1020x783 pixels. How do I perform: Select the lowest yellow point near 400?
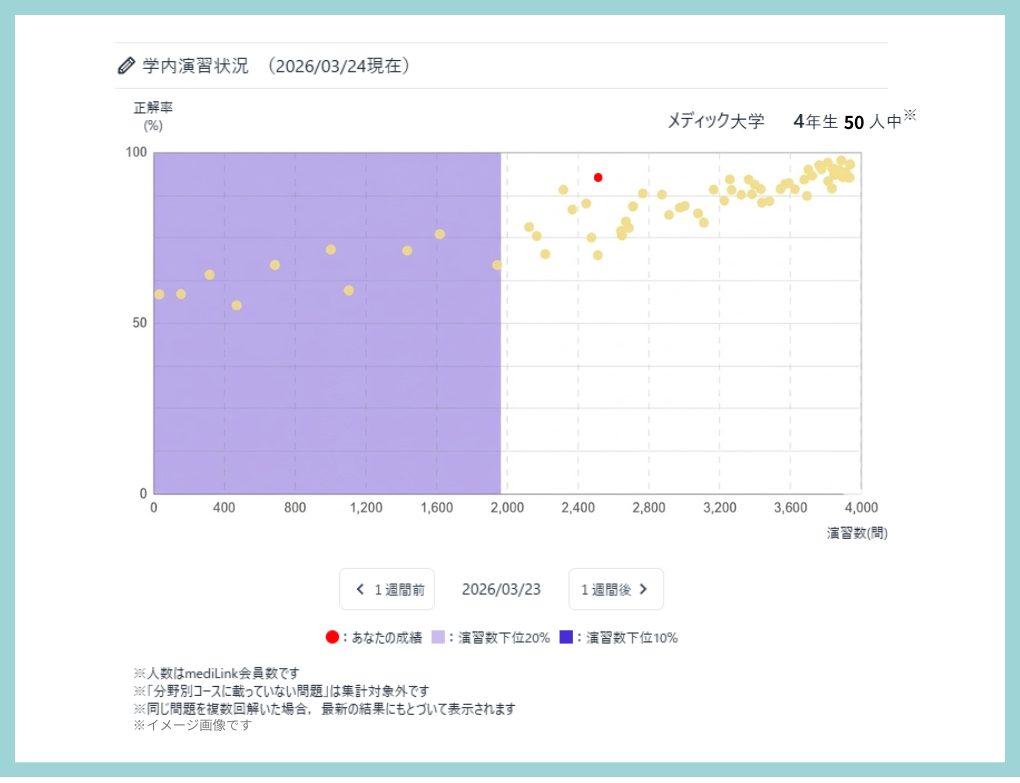coord(236,305)
